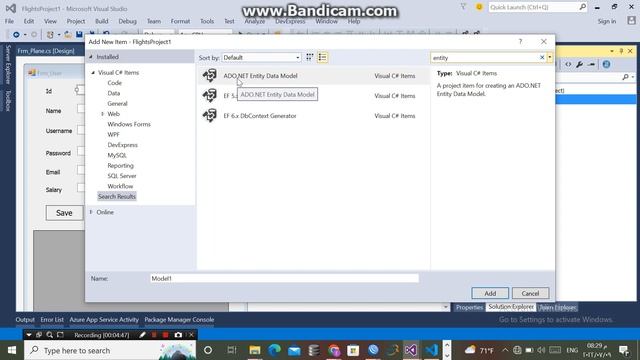Click the entity search input field
640x360 pixels.
coord(485,58)
